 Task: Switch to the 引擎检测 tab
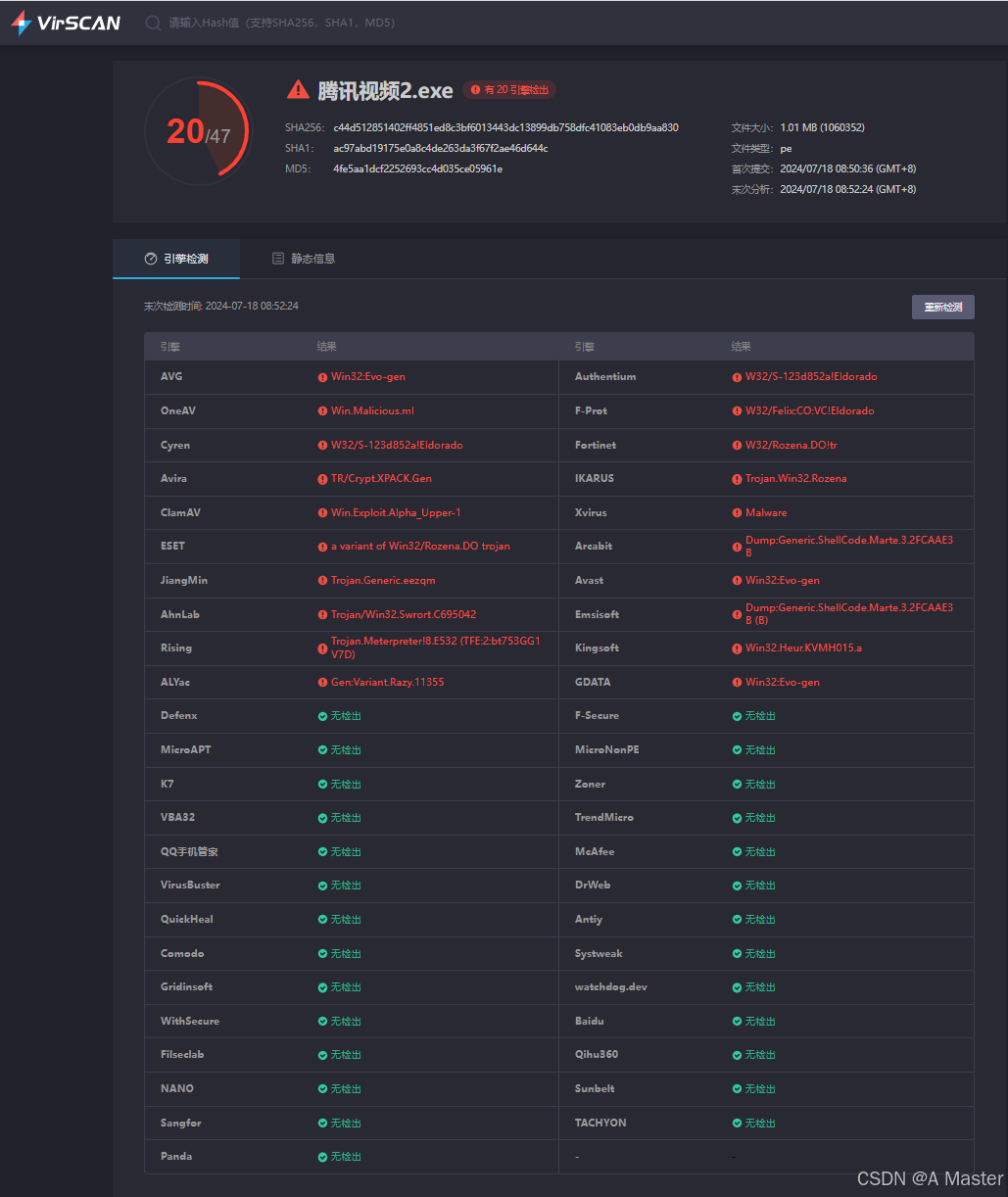176,259
